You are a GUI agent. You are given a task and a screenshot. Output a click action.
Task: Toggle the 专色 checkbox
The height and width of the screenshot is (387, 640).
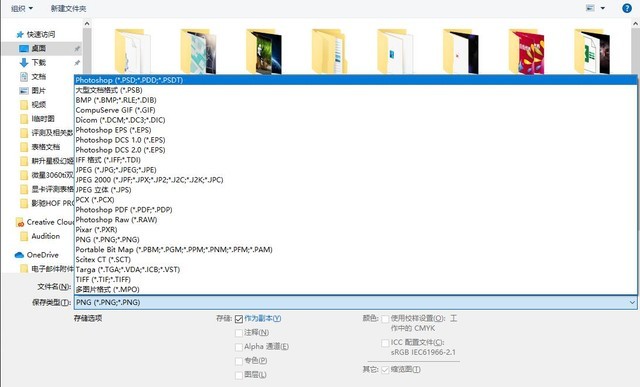tap(239, 361)
